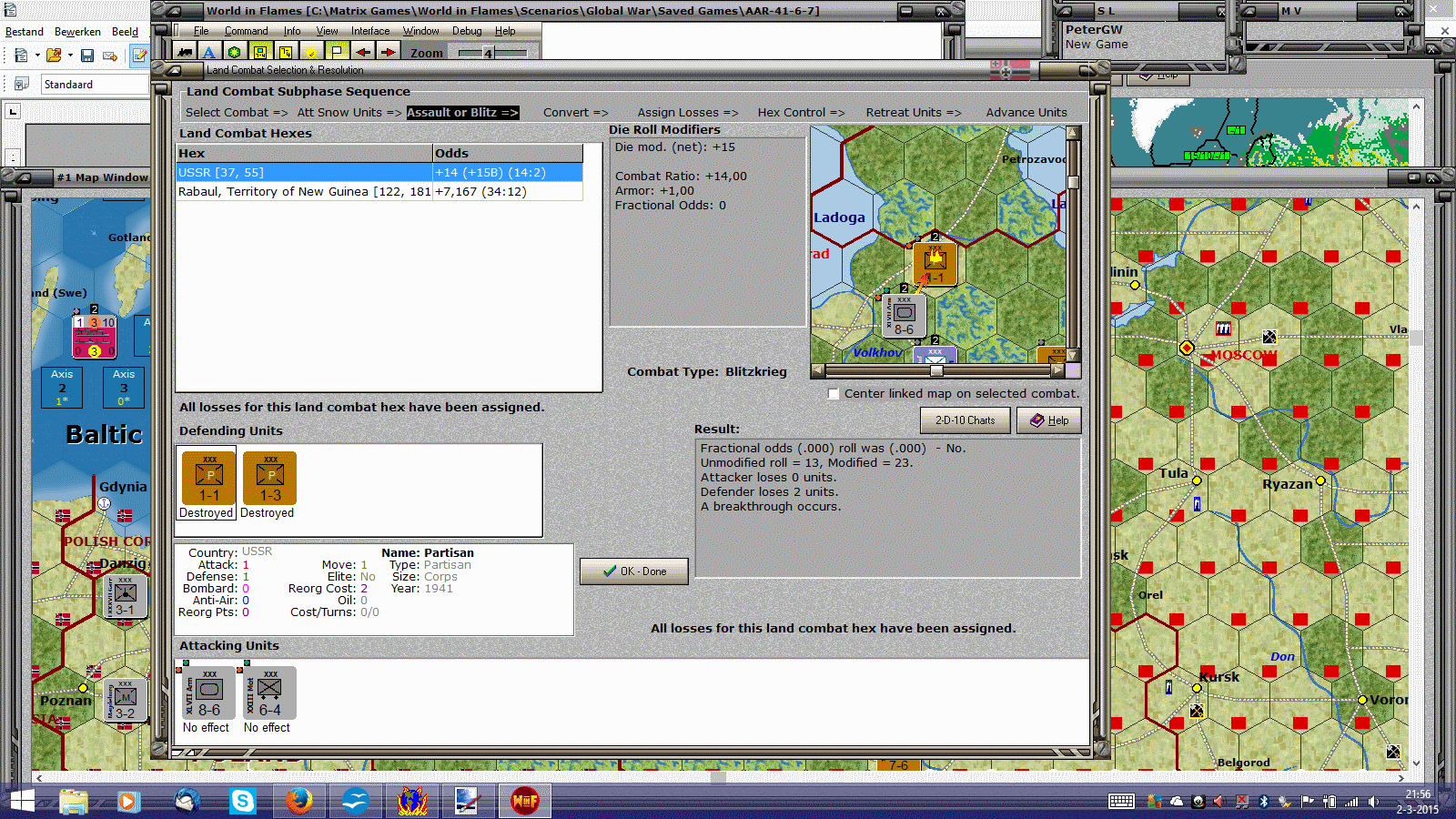Open dropdown arrow beside new document icon
The image size is (1456, 819).
[37, 56]
